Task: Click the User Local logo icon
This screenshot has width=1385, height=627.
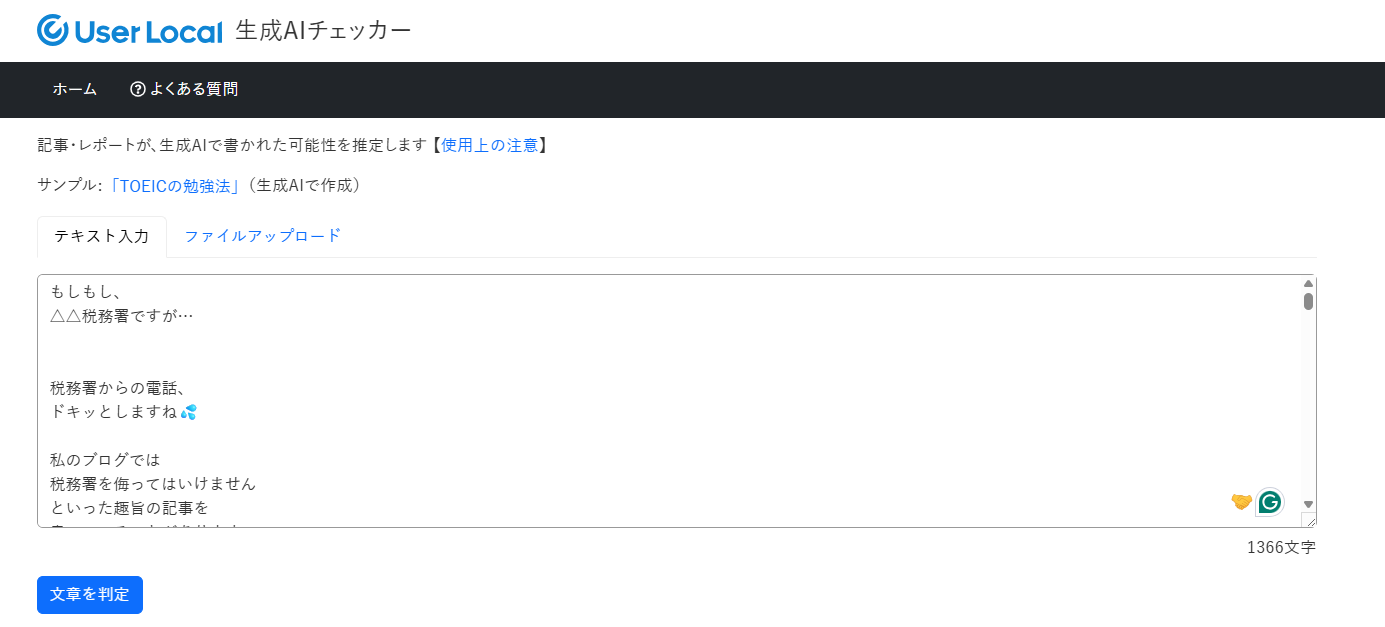Action: tap(52, 30)
